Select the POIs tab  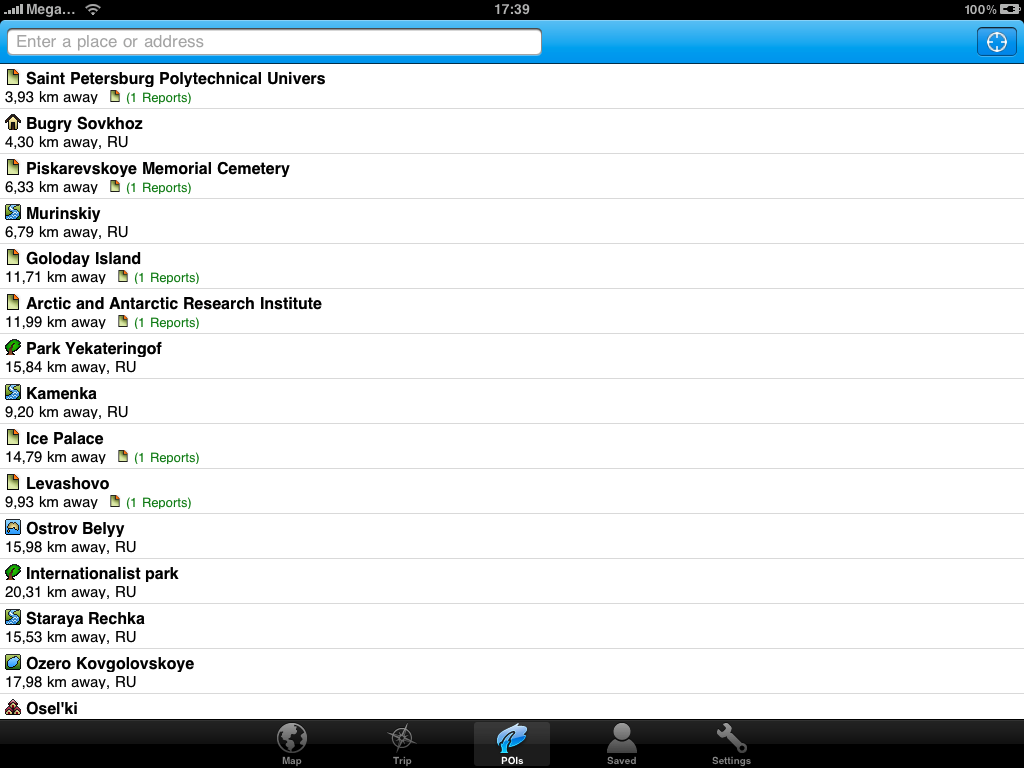click(512, 744)
